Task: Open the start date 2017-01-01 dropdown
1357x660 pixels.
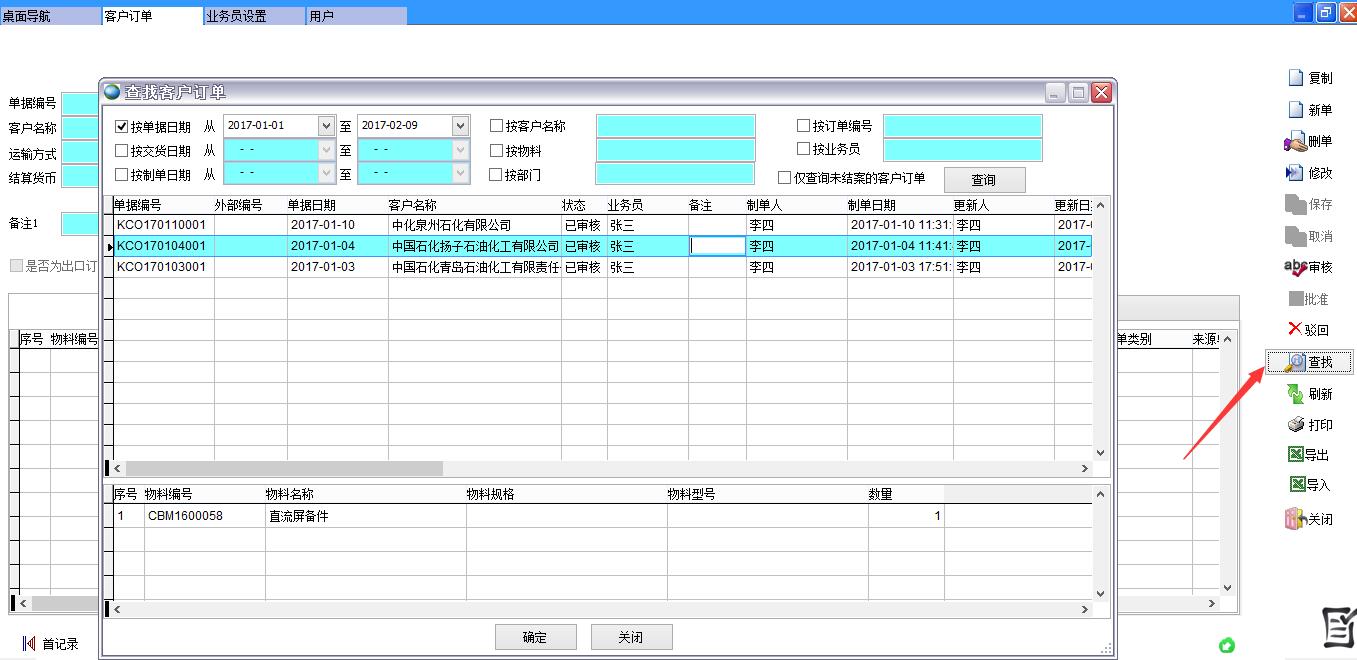Action: [x=326, y=126]
